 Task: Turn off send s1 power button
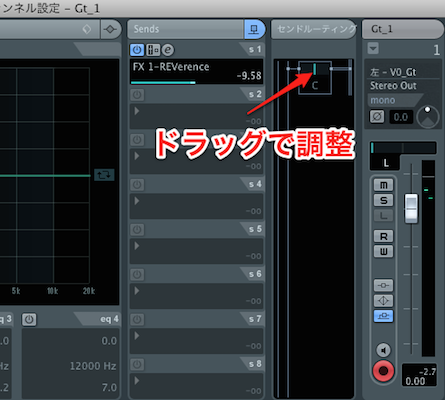coord(137,50)
